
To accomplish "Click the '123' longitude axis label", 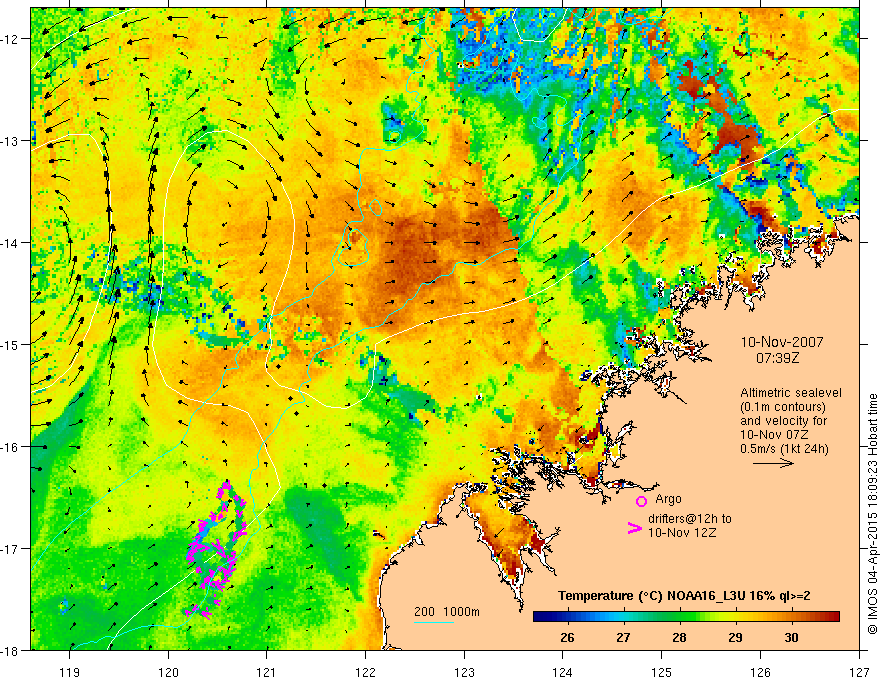I will click(x=464, y=672).
